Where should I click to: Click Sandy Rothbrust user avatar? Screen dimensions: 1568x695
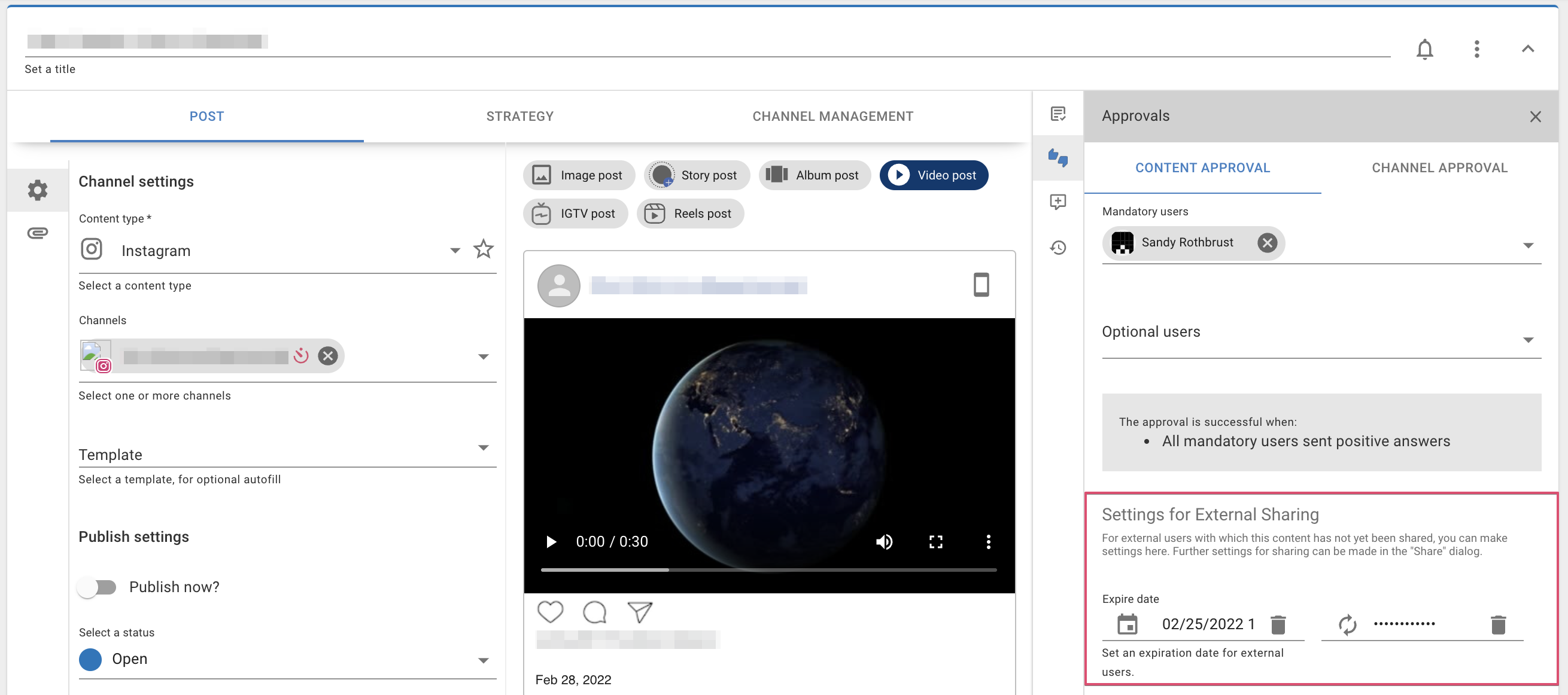click(x=1122, y=243)
